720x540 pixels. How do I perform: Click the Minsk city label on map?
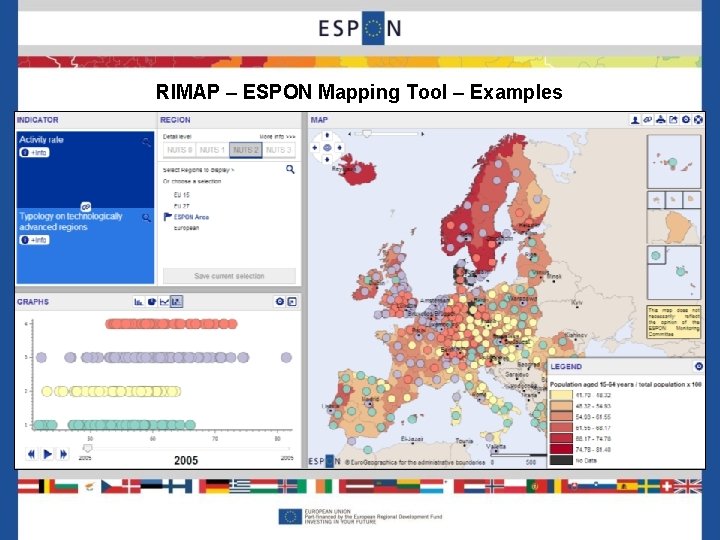(555, 276)
